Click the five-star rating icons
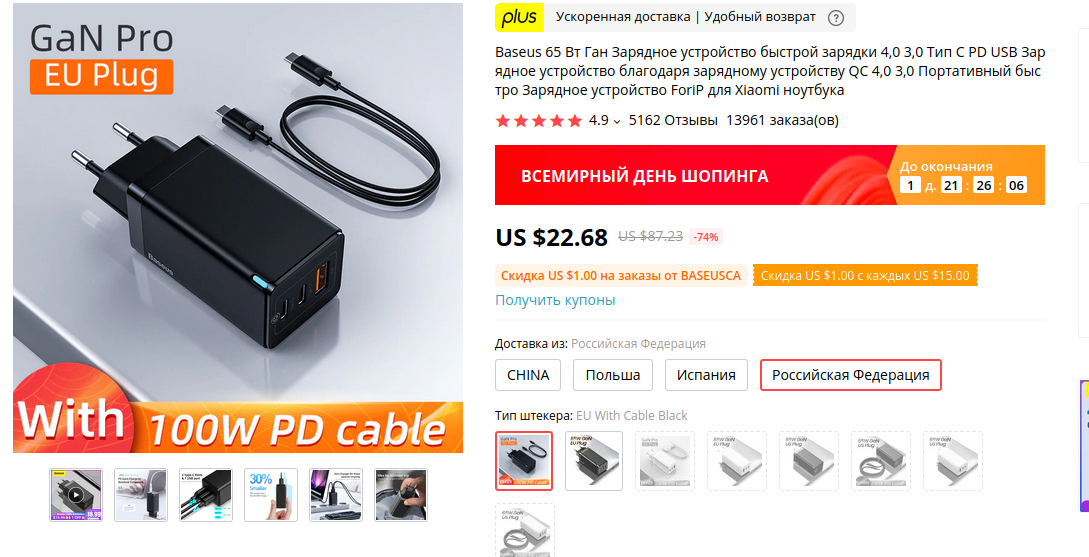This screenshot has width=1089, height=557. click(x=538, y=121)
